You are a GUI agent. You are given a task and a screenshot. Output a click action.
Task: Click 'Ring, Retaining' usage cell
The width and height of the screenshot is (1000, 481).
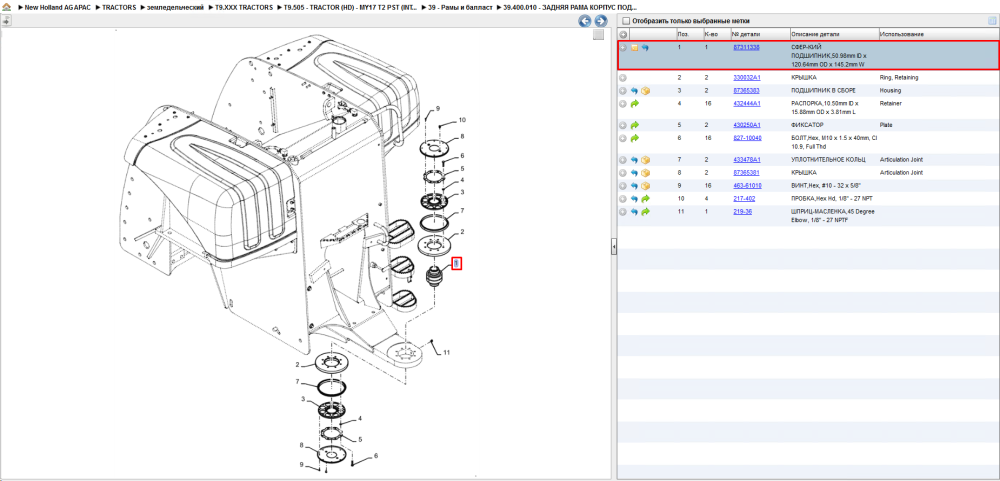click(897, 78)
